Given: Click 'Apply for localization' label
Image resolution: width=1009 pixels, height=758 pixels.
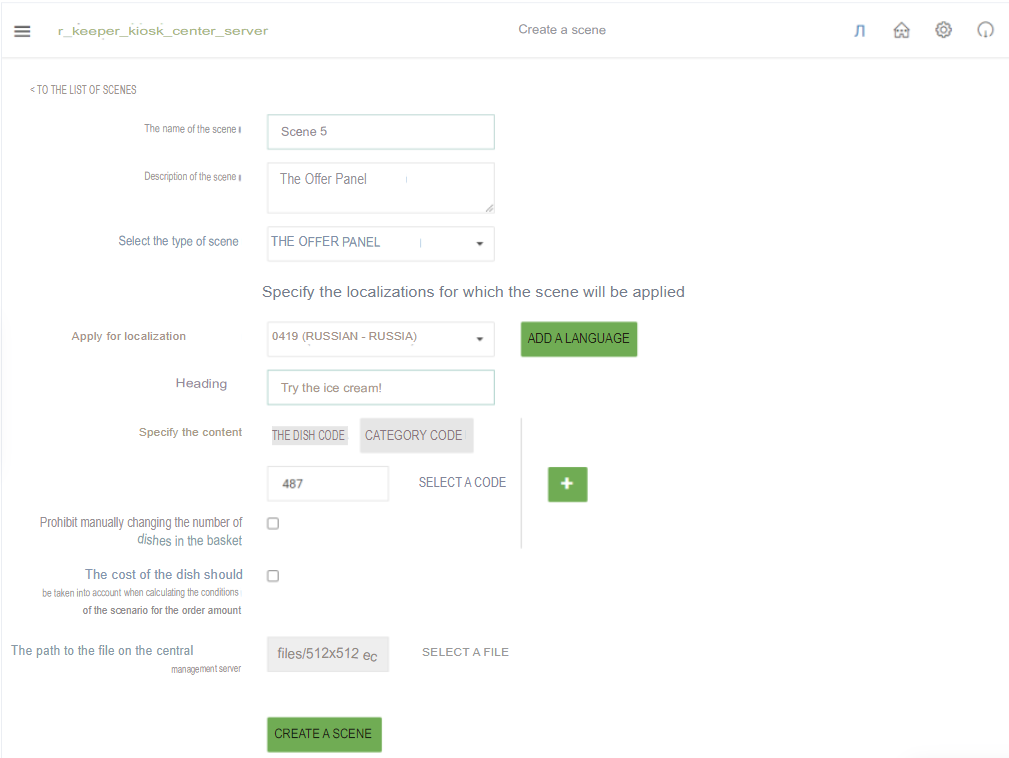Looking at the screenshot, I should 129,336.
